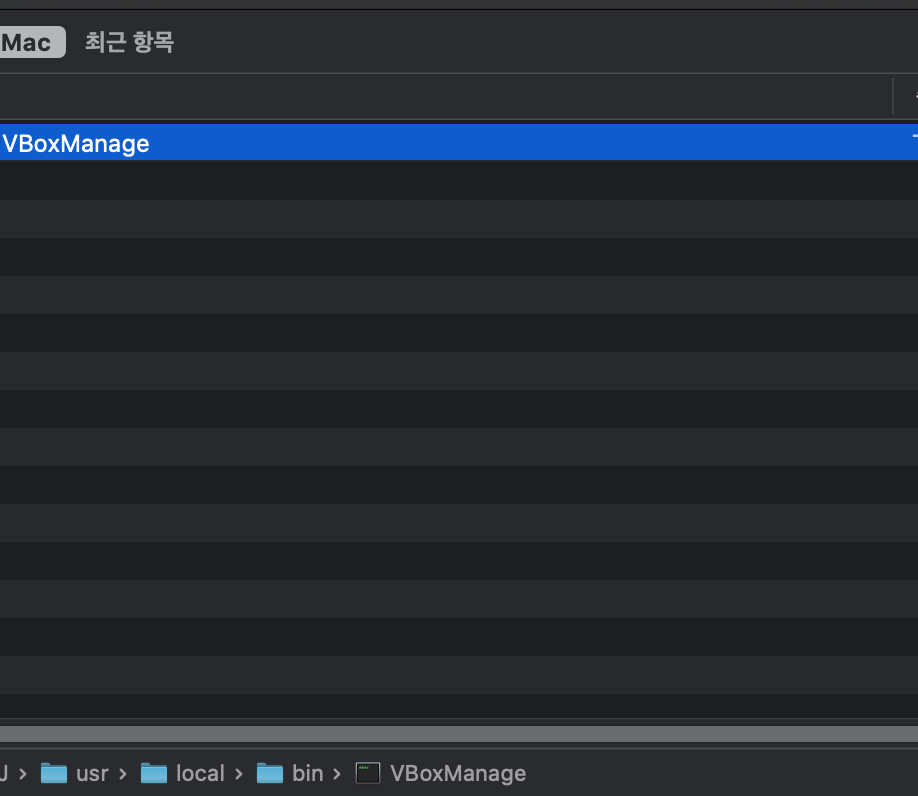The height and width of the screenshot is (796, 918).
Task: Click the horizontal scrollbar above path bar
Action: [x=459, y=734]
